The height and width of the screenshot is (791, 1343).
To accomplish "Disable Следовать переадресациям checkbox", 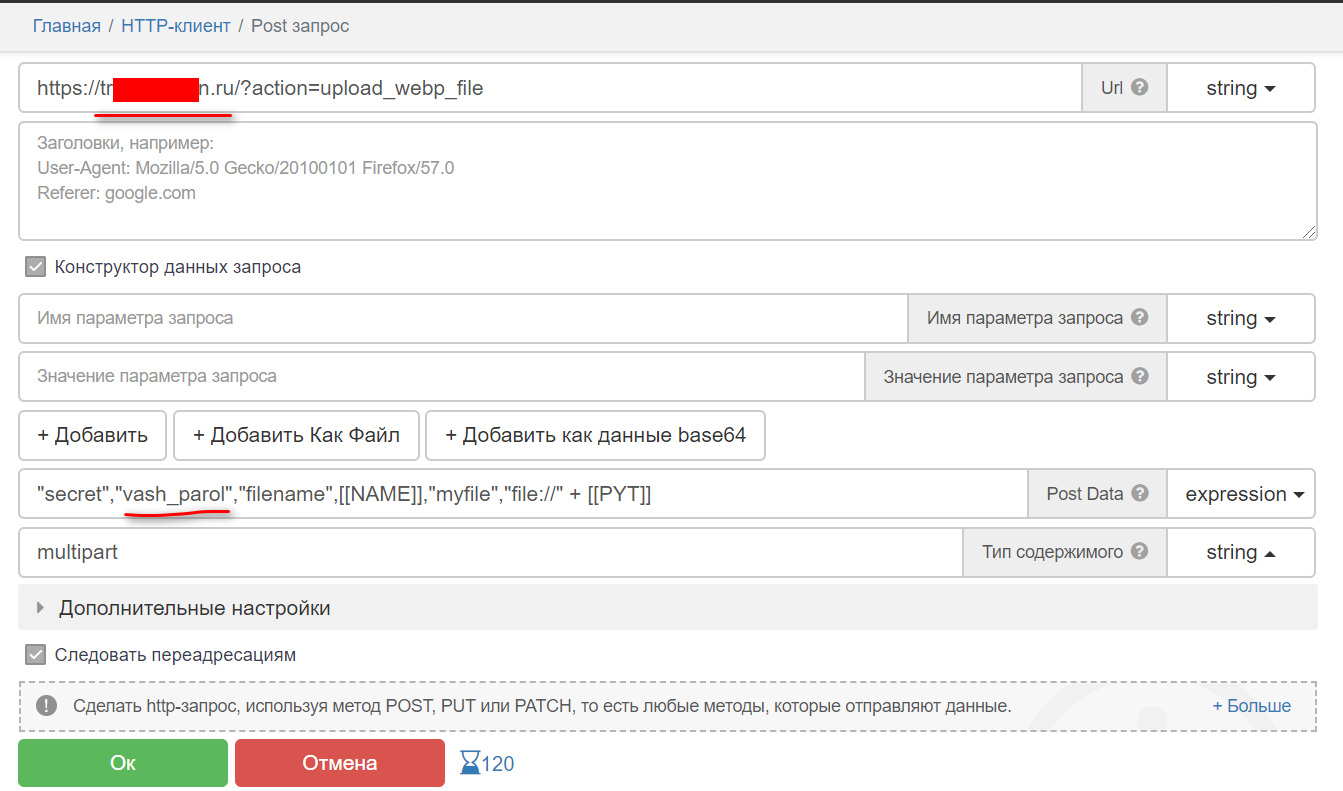I will coord(36,655).
